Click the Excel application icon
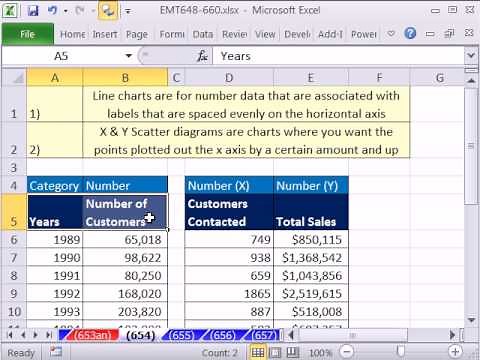Screen dimensions: 480x360 click(10, 10)
